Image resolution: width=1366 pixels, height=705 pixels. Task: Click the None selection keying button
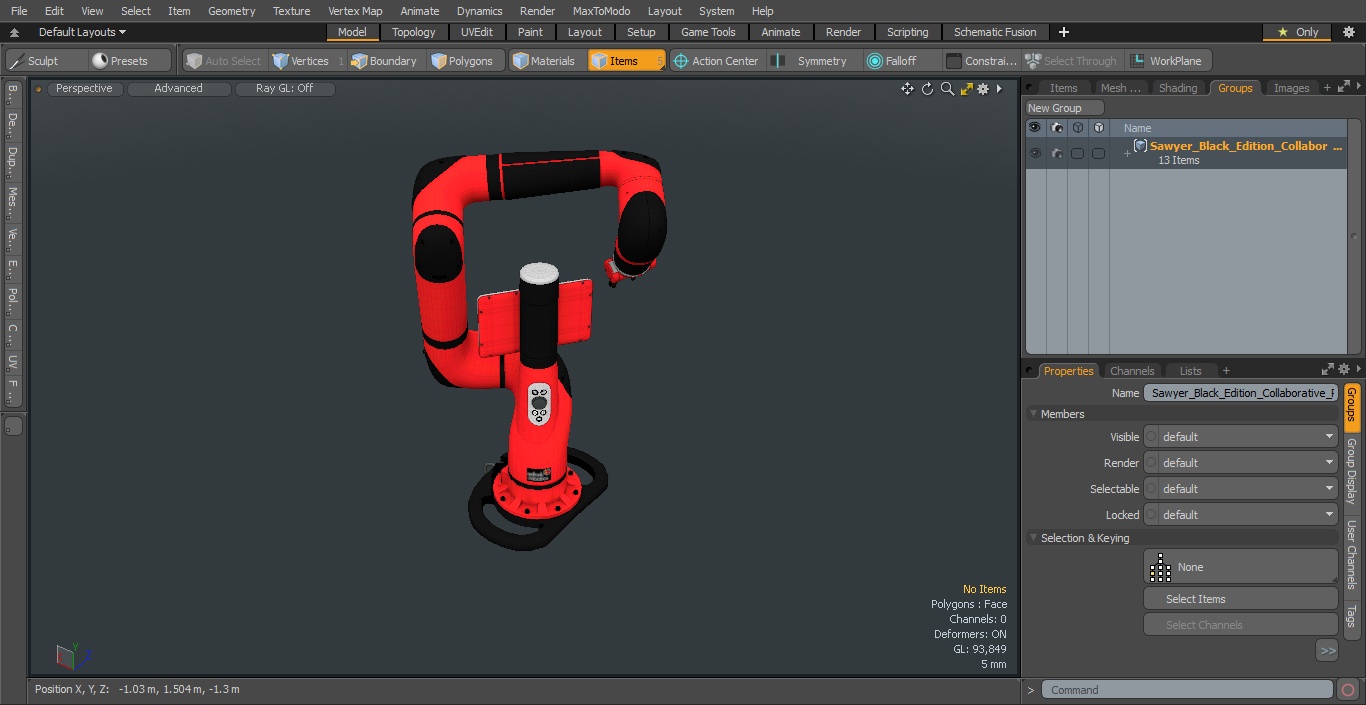point(1240,567)
